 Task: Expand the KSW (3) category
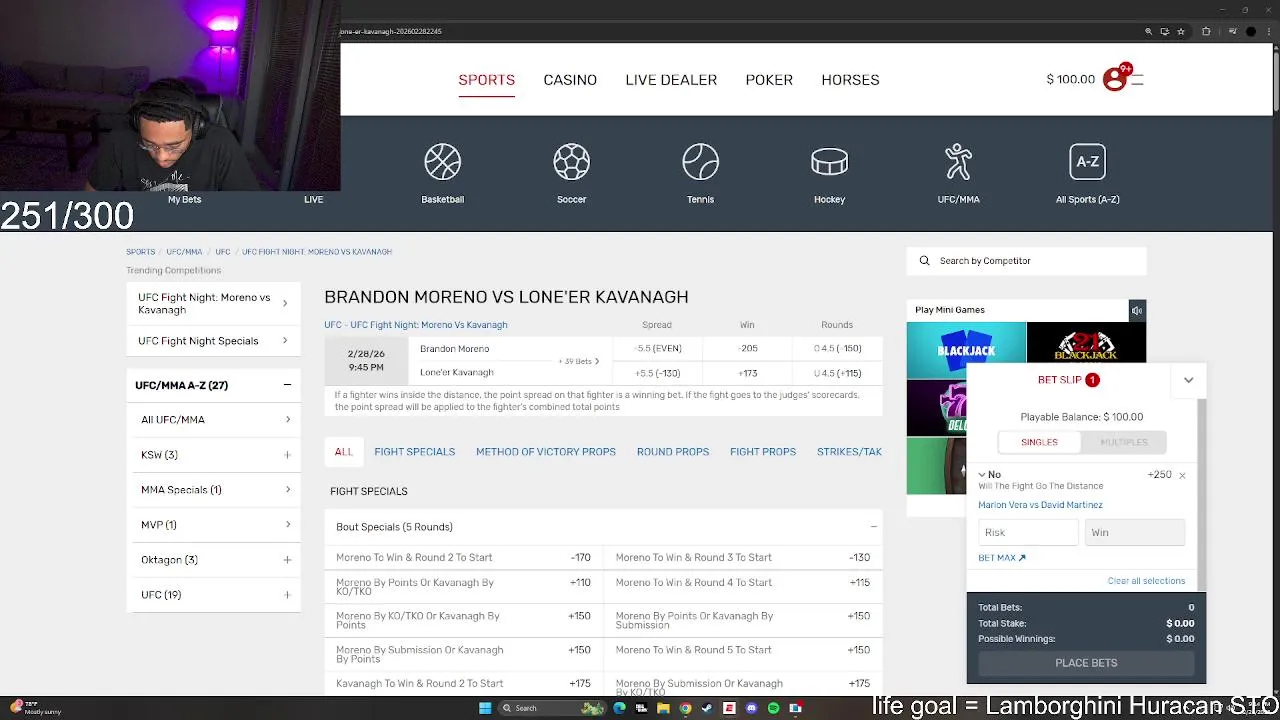tap(287, 455)
